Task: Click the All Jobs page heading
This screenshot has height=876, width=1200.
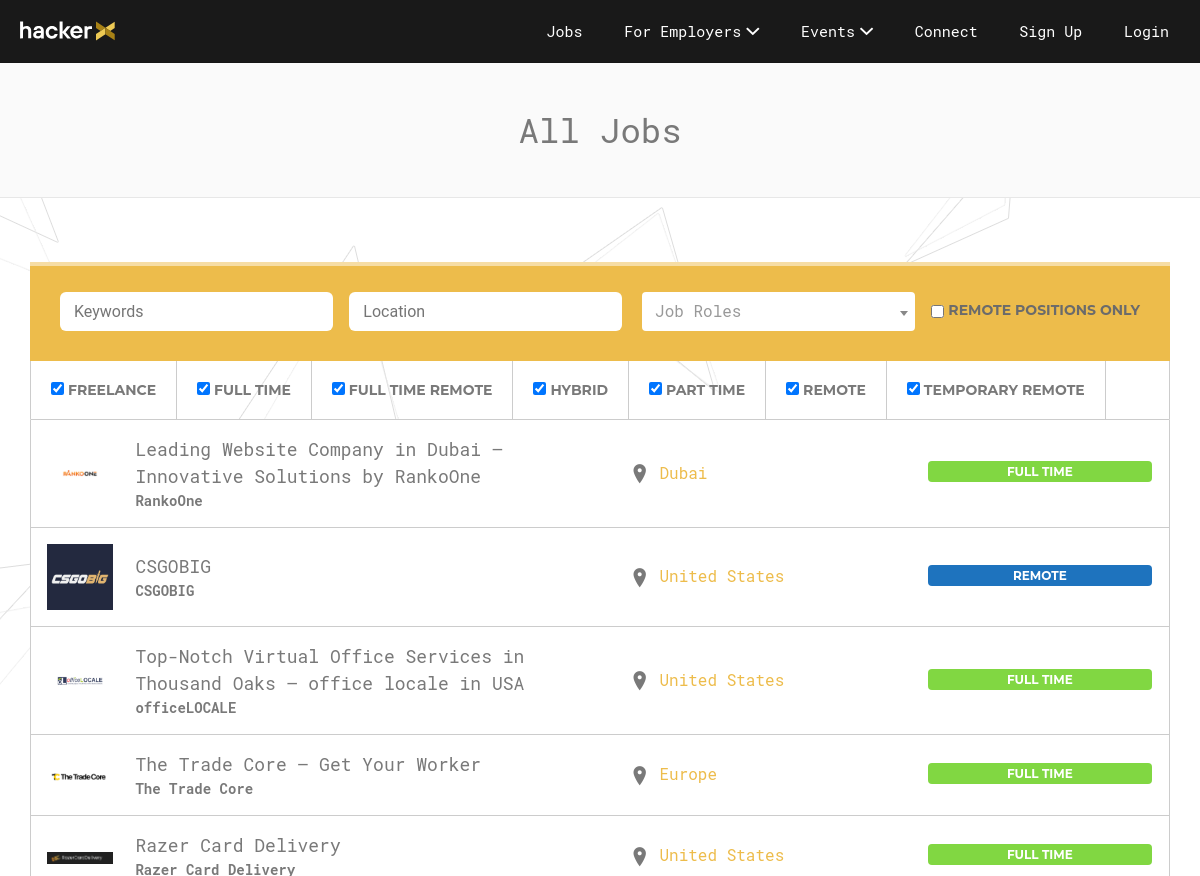Action: (x=600, y=131)
